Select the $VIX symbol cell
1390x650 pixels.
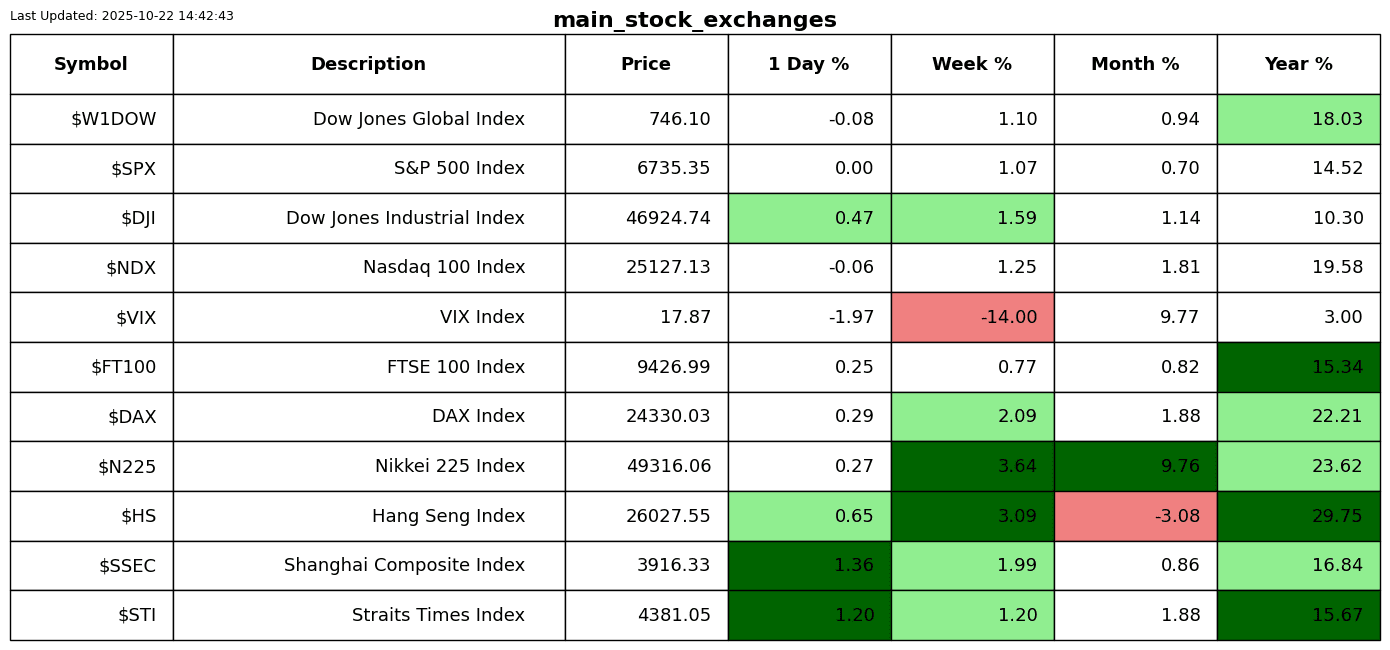tap(135, 318)
